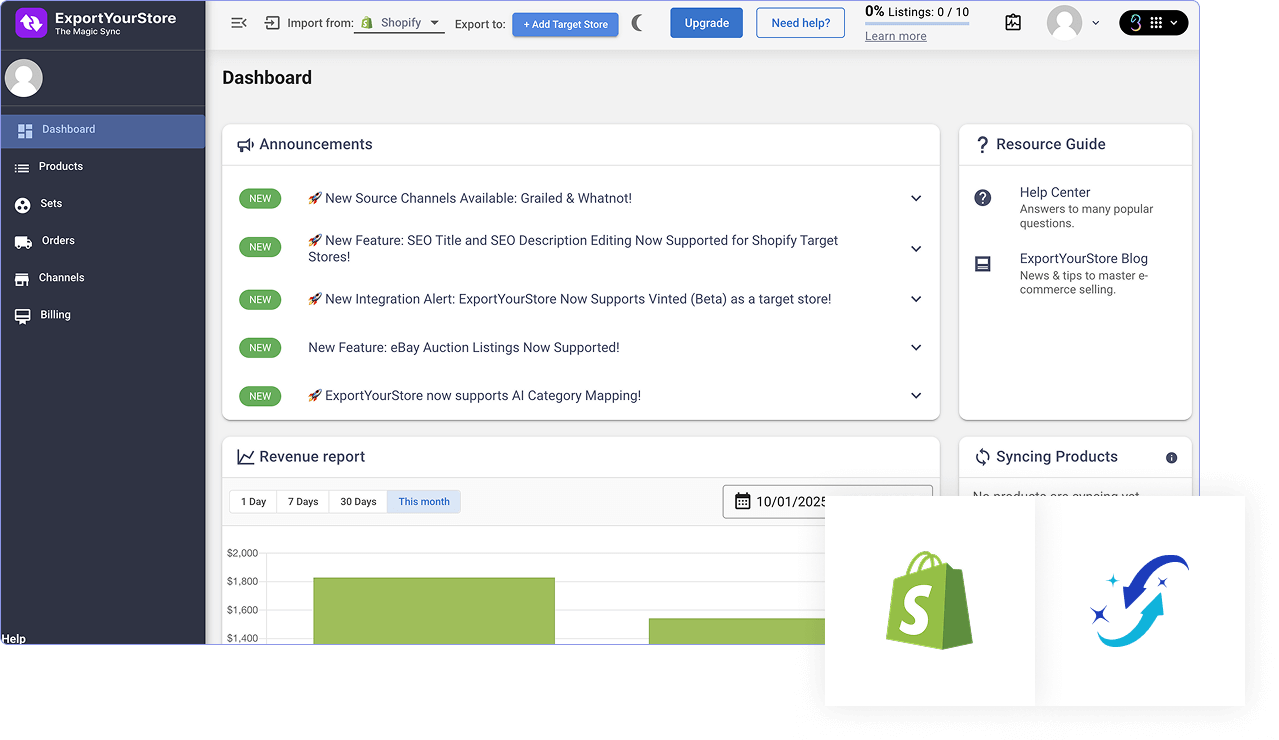The width and height of the screenshot is (1279, 740).
Task: Open the apps grid switcher pill
Action: [1153, 23]
